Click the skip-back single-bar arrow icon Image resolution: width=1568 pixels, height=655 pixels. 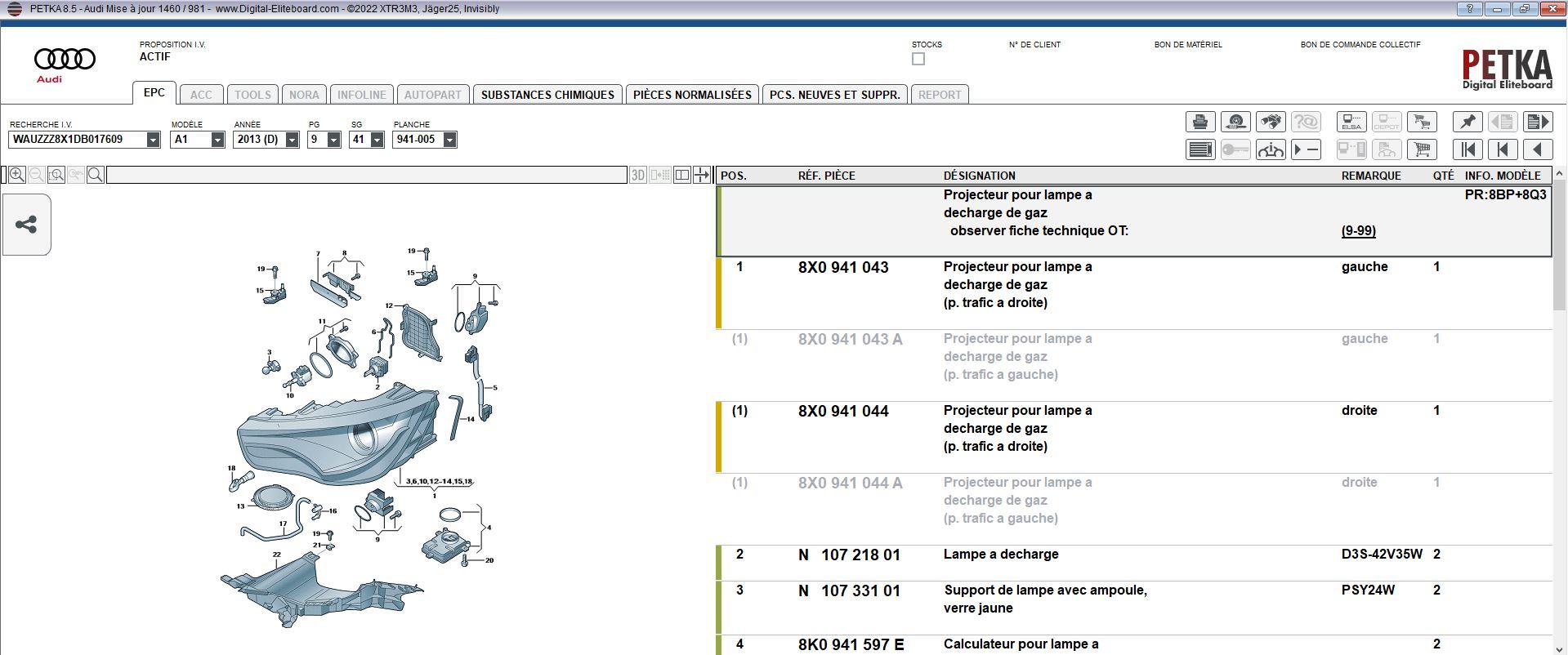(x=1503, y=149)
